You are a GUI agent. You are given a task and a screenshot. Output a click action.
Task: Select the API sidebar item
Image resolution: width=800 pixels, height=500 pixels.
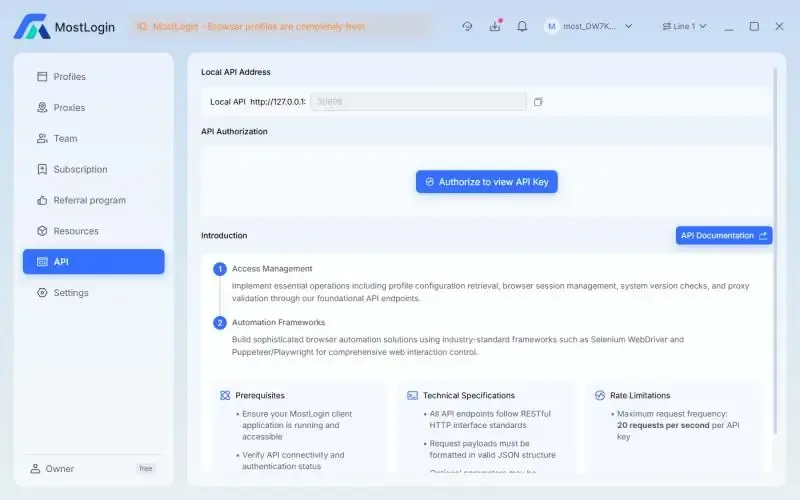93,262
